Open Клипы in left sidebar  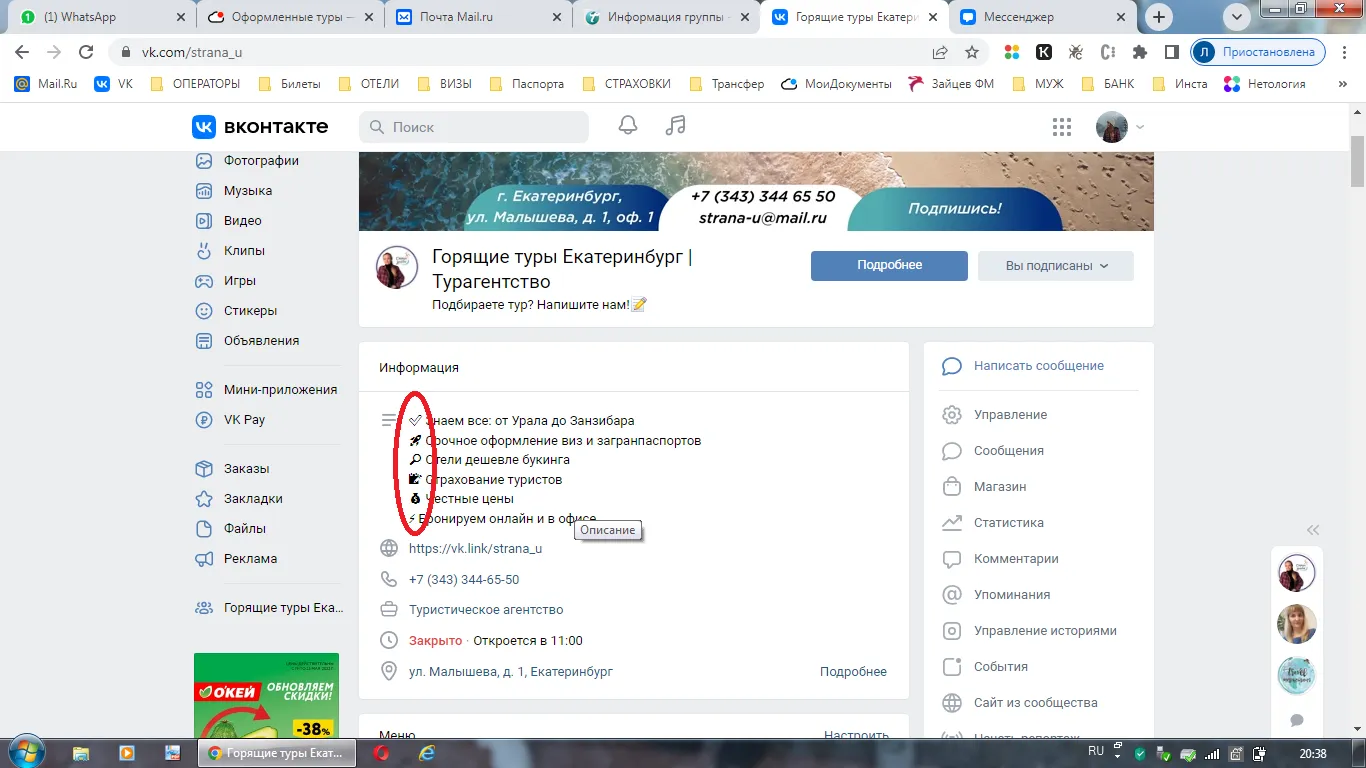230,251
